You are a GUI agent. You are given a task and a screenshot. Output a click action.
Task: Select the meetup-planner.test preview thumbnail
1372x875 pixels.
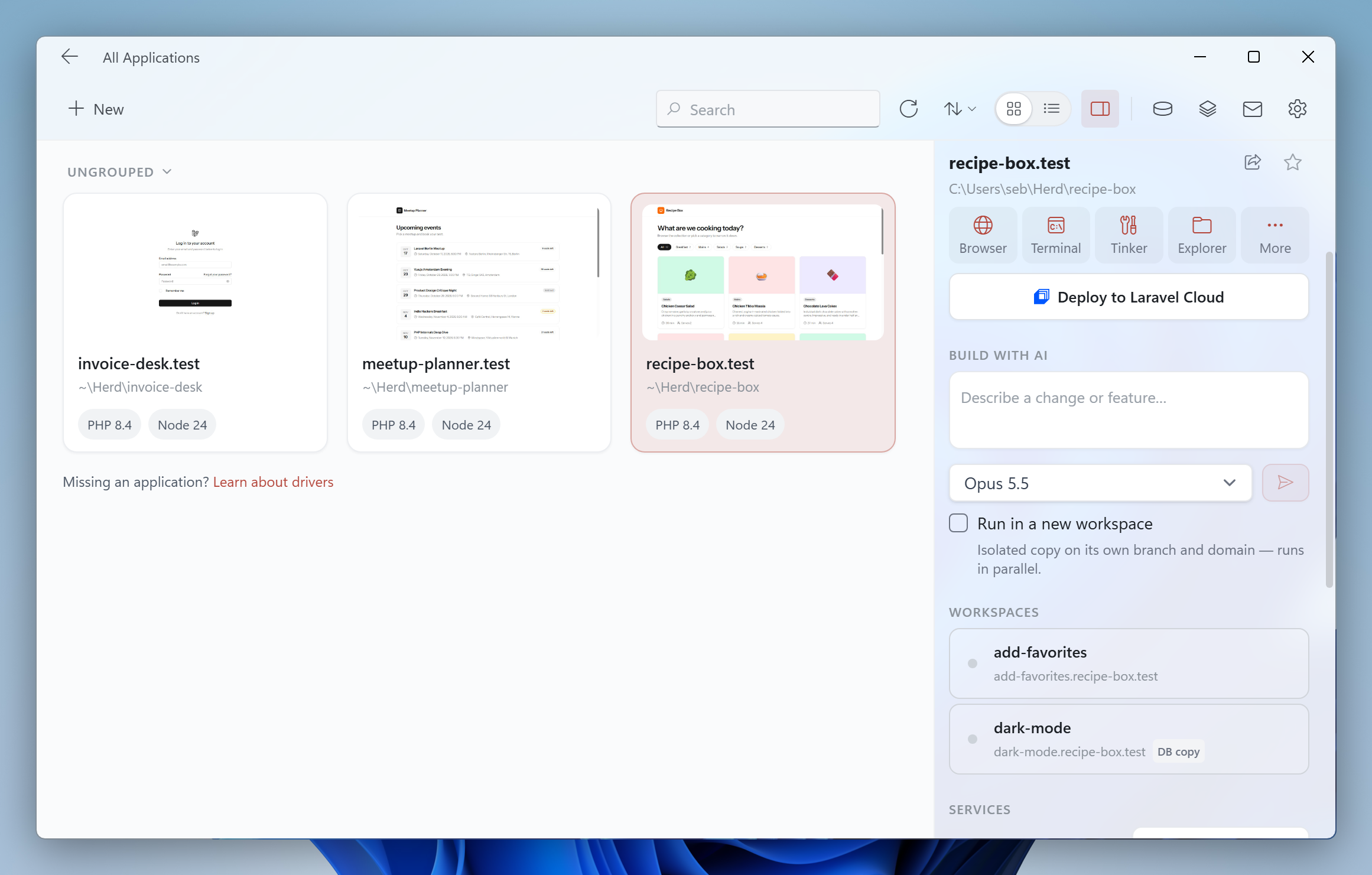pyautogui.click(x=479, y=272)
